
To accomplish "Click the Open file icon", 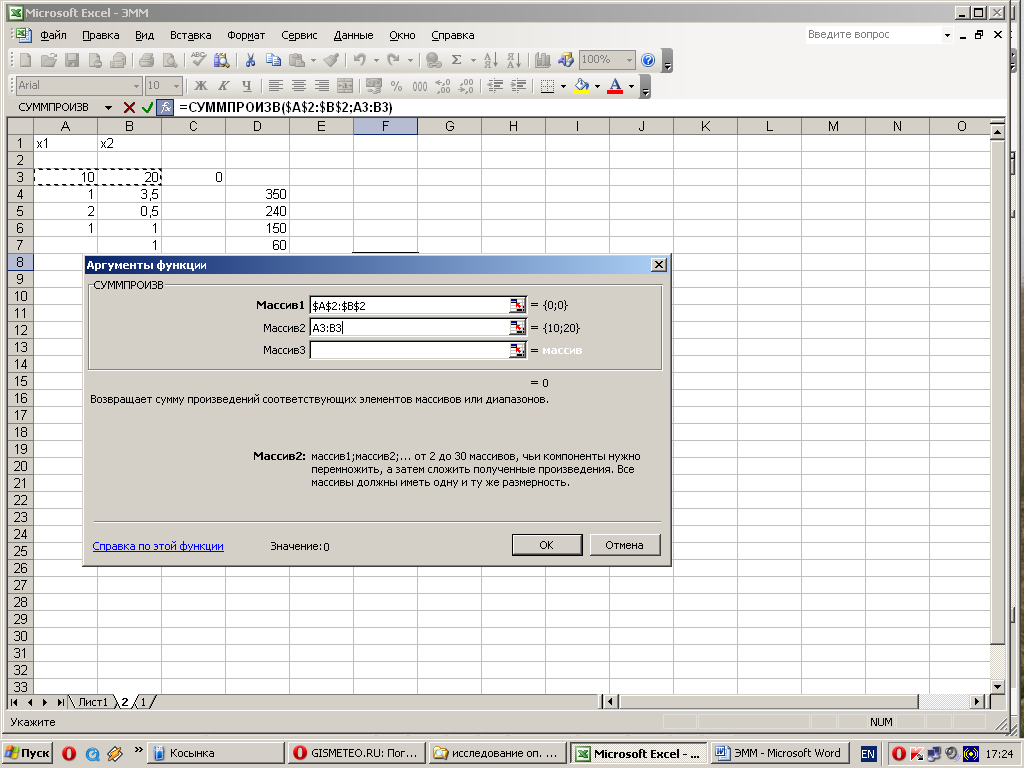I will 48,60.
